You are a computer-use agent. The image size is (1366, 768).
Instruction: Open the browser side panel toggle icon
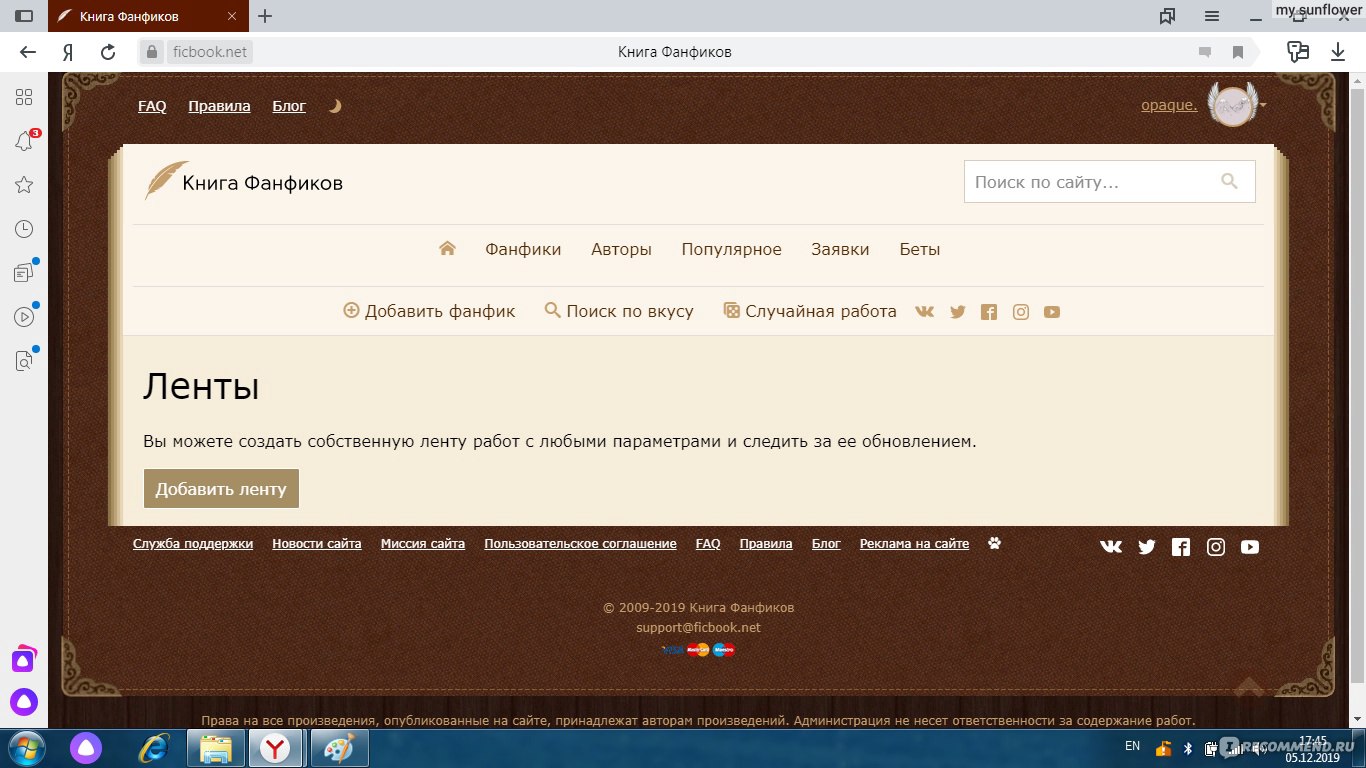click(x=24, y=16)
